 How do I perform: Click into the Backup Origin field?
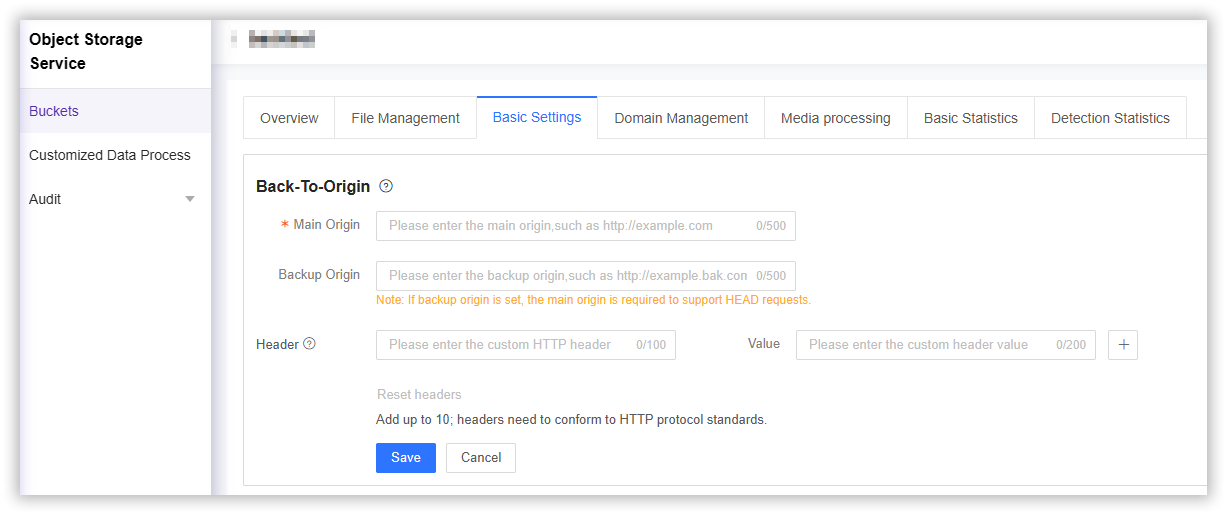[565, 275]
